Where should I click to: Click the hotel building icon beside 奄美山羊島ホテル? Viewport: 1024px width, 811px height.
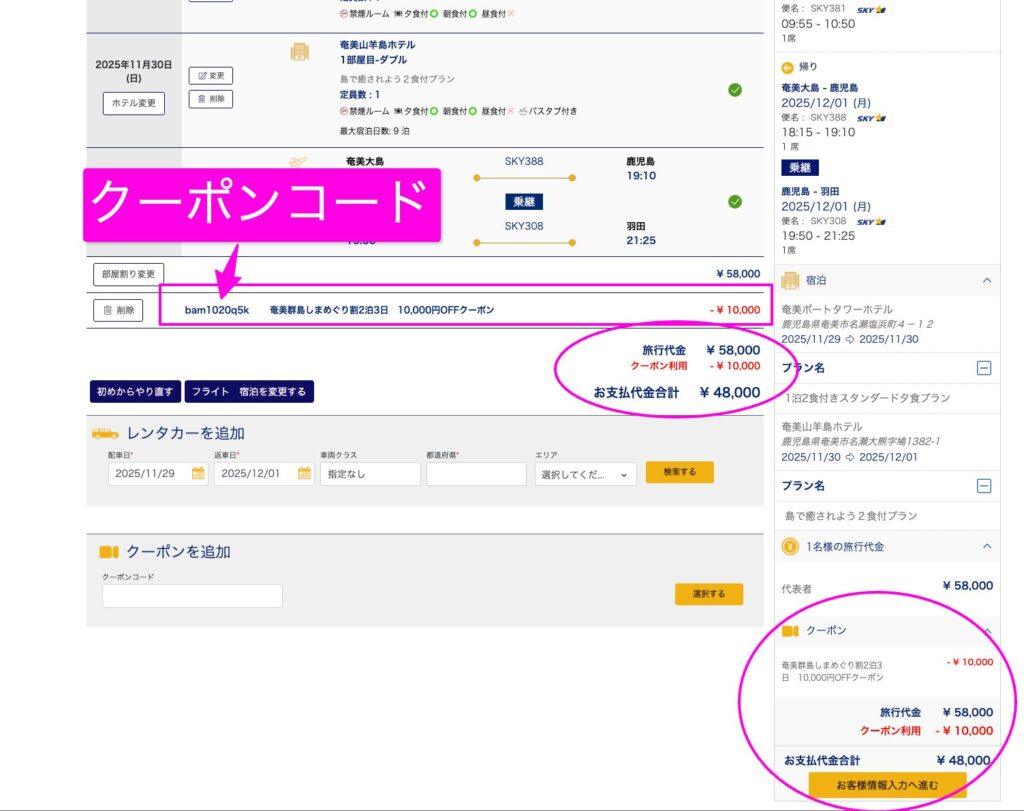(300, 52)
